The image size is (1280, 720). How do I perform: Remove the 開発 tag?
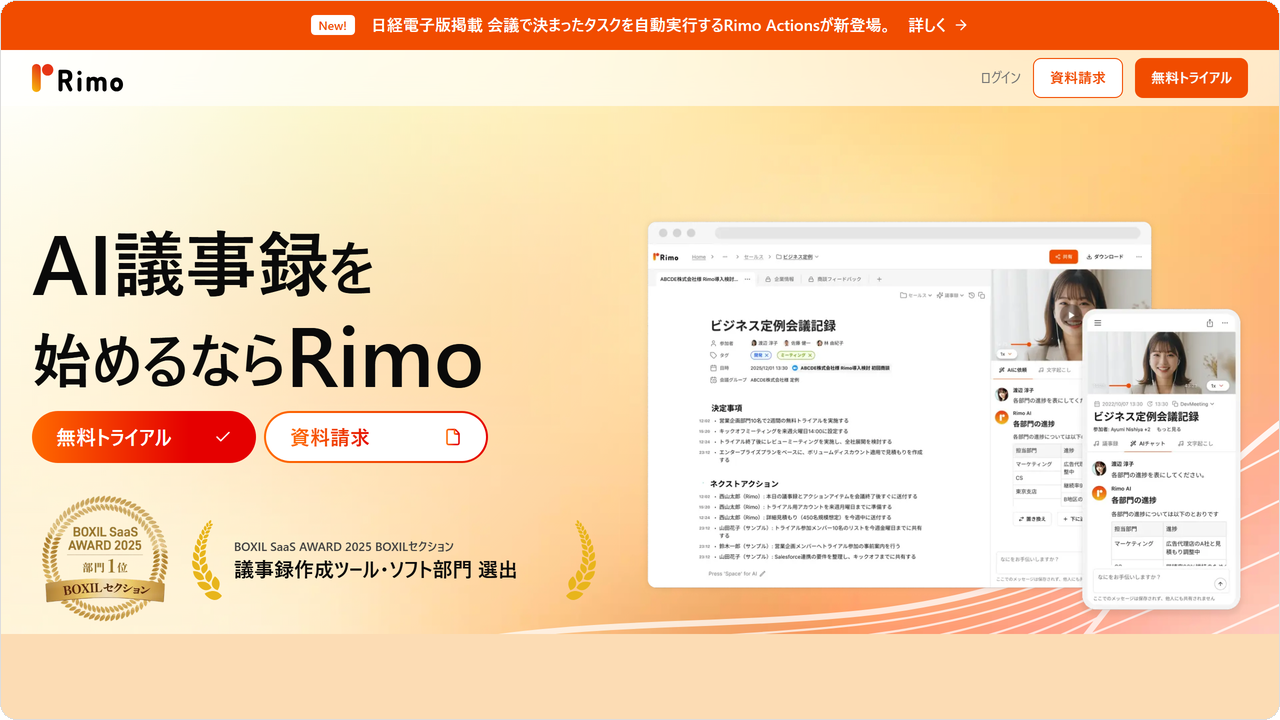click(767, 355)
